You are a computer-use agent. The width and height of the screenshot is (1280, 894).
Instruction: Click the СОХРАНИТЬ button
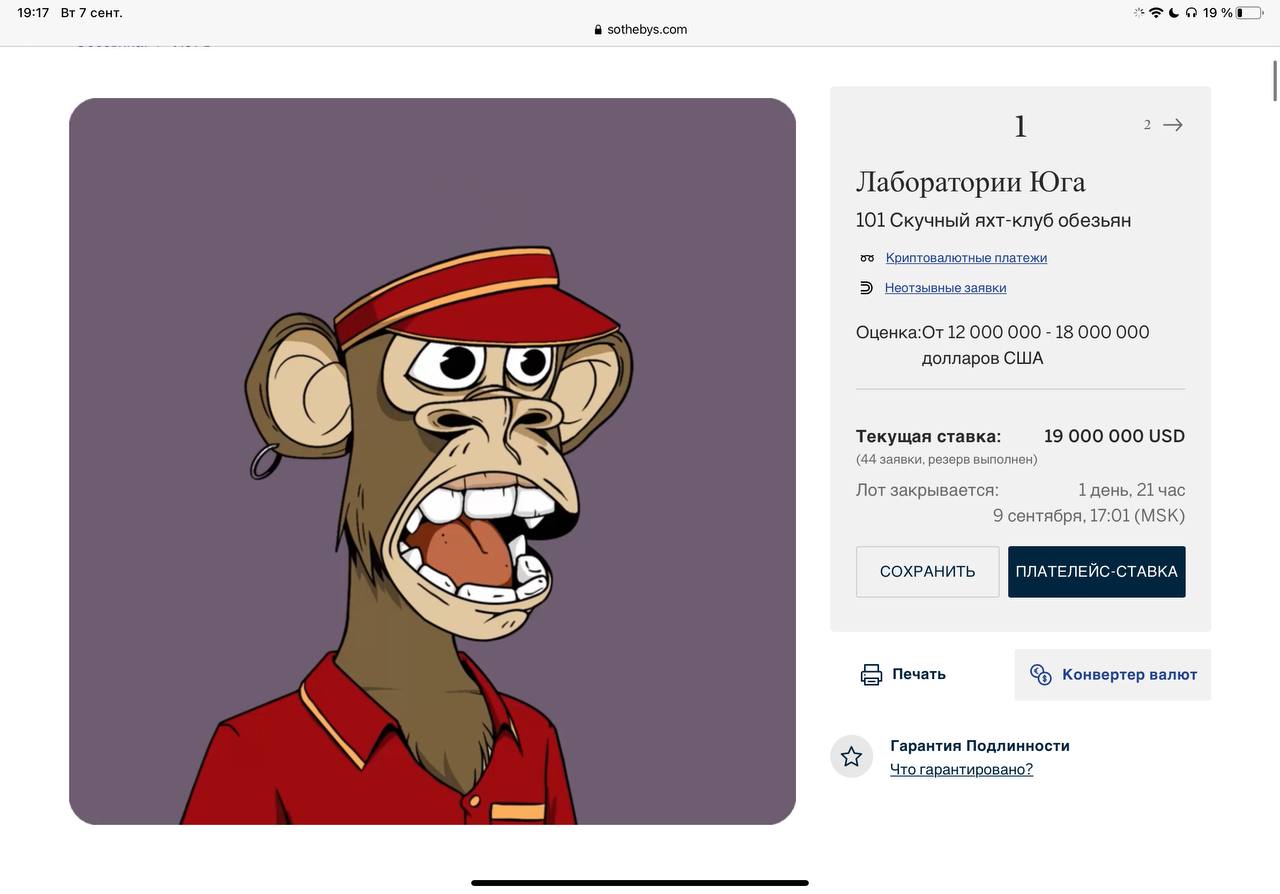[927, 572]
